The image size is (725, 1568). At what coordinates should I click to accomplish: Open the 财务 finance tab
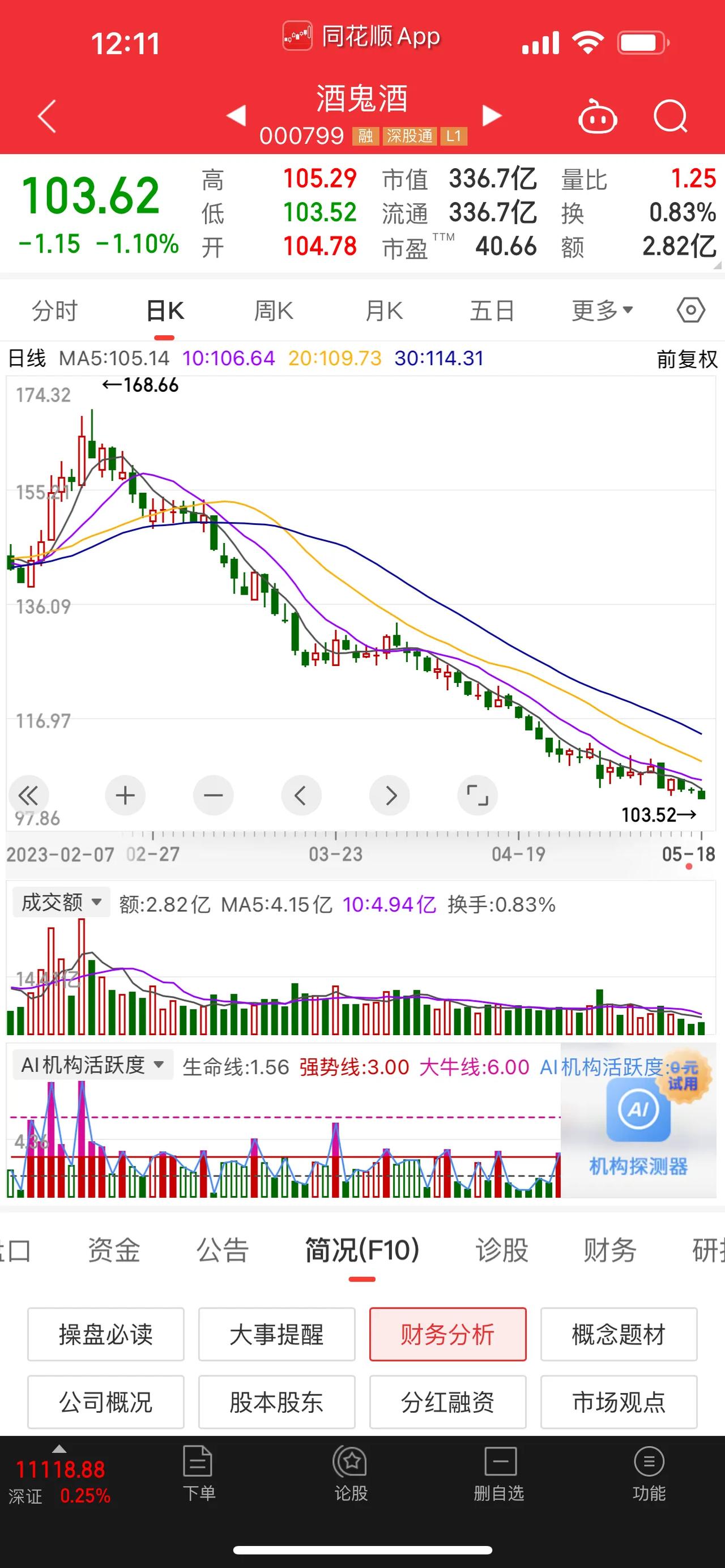(610, 1250)
